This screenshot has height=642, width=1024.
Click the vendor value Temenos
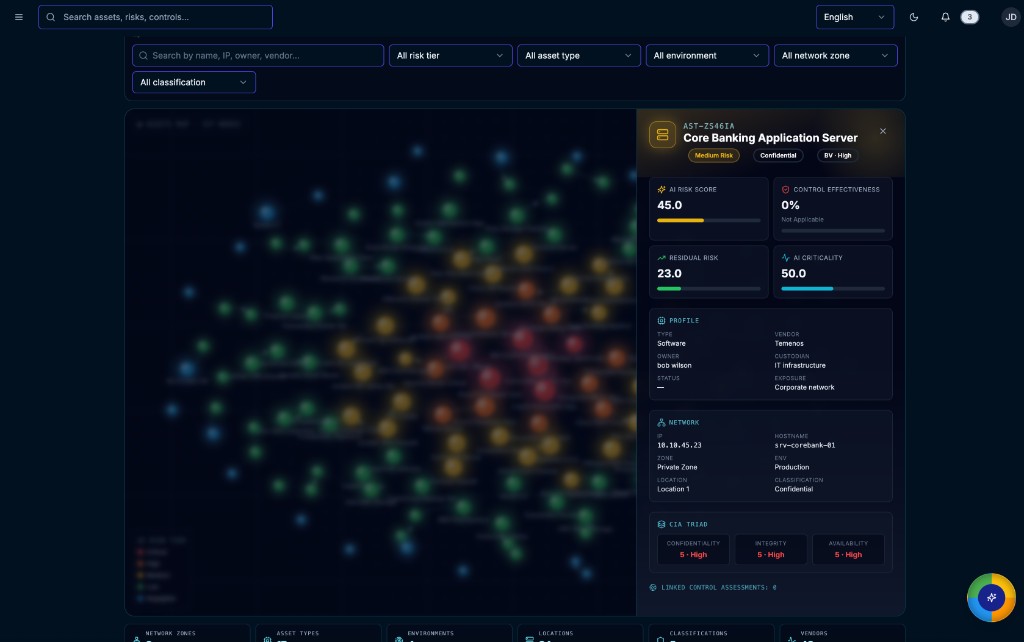pos(789,344)
